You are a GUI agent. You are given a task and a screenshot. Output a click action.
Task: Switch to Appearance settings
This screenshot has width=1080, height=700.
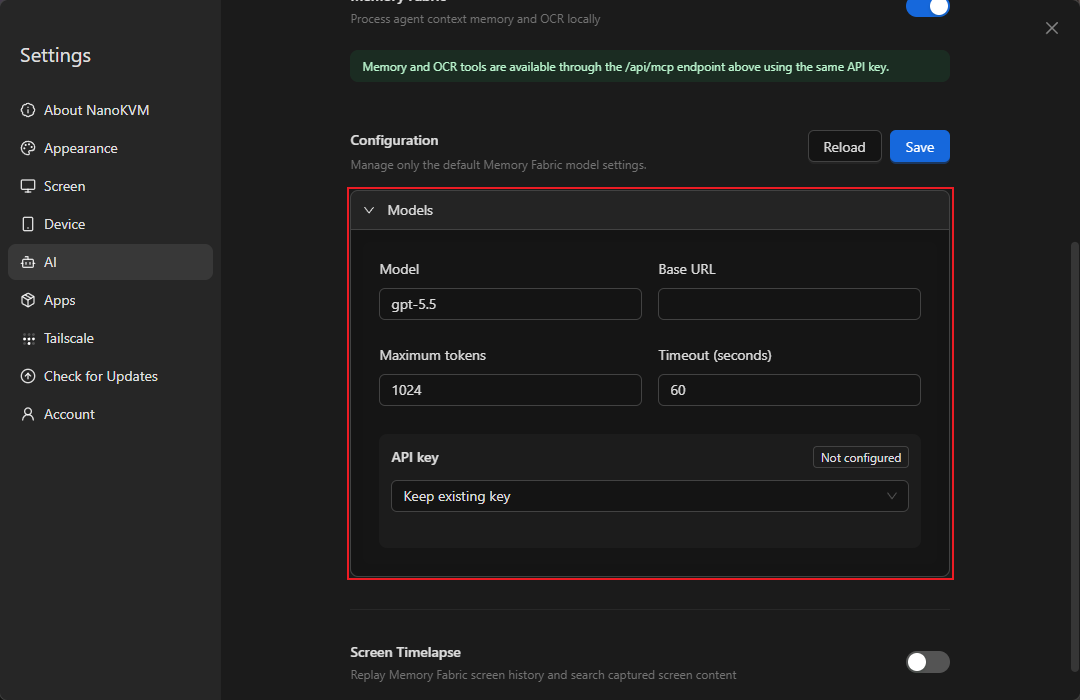[110, 148]
